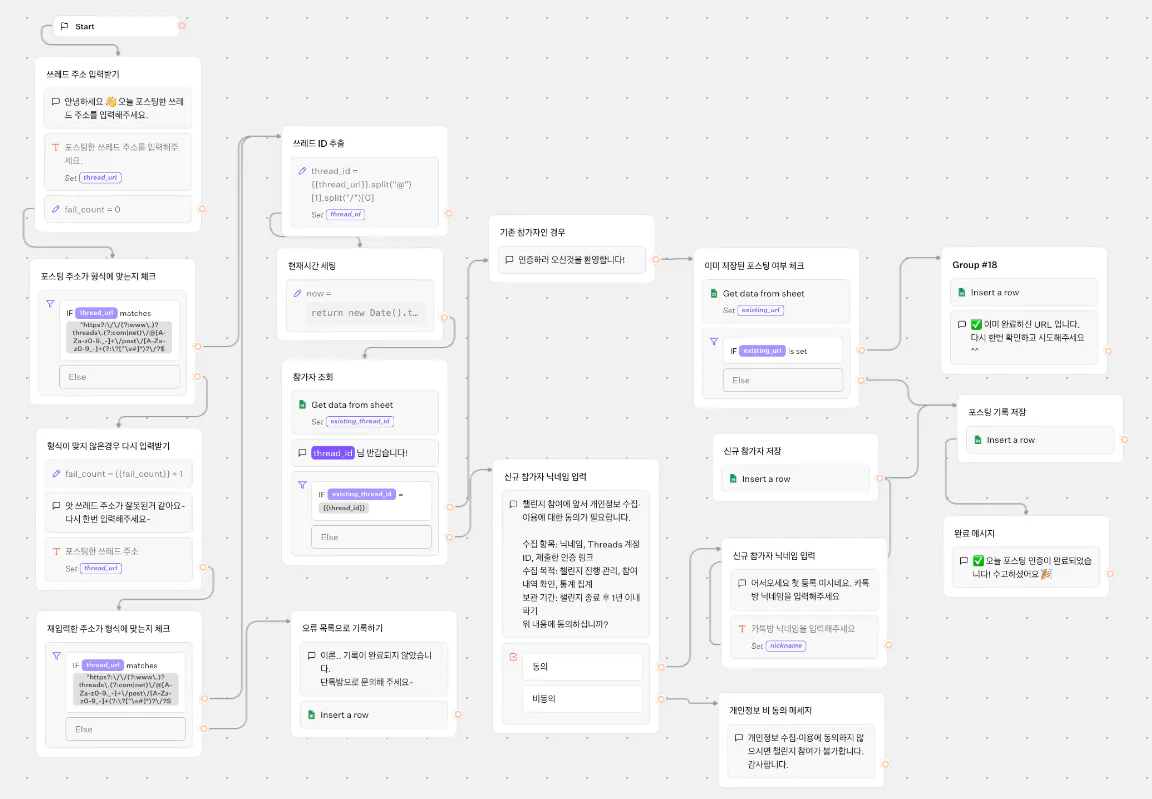Click the Else branch under existing_url is set
Screen dimensions: 1152x799
tap(782, 380)
